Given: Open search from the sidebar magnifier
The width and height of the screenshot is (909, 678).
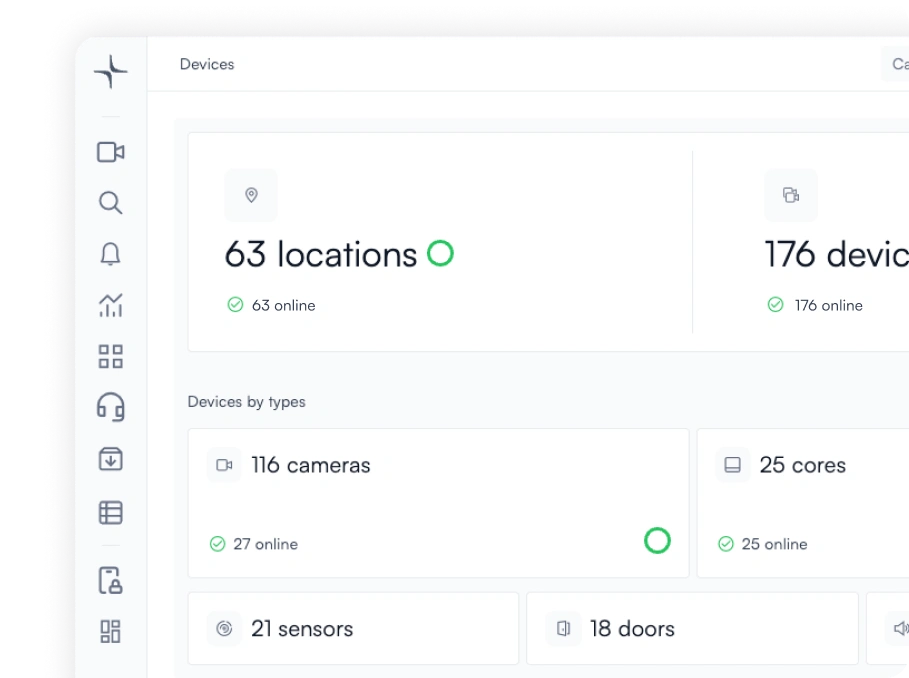Looking at the screenshot, I should coord(110,203).
